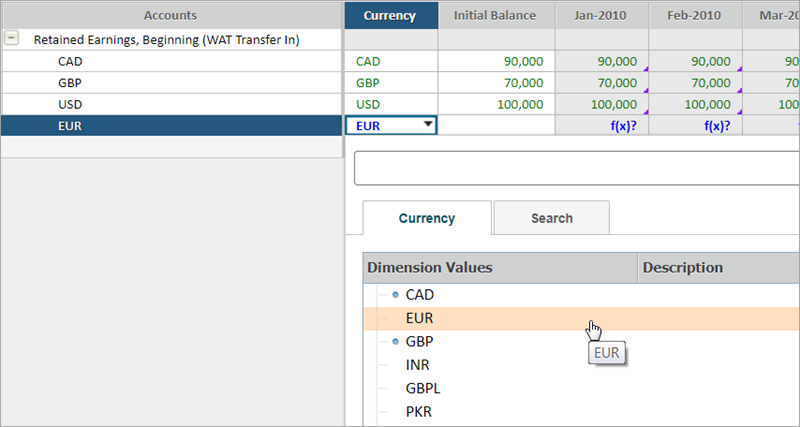This screenshot has width=800, height=427.
Task: Choose EUR in the Dimension Values list
Action: 419,318
